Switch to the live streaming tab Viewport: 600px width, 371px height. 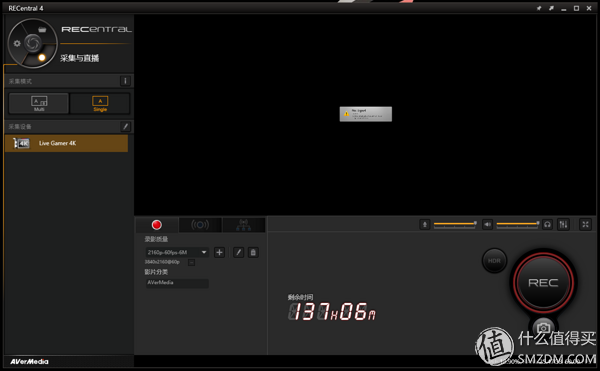click(x=200, y=225)
